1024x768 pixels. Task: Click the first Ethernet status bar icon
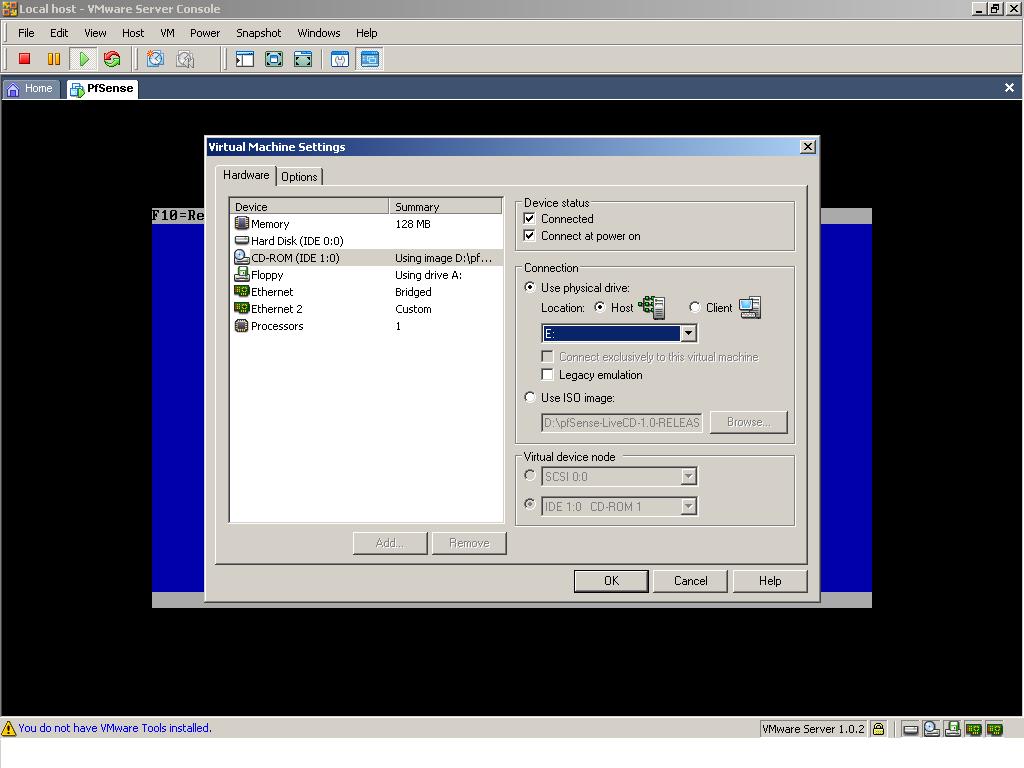tap(974, 729)
